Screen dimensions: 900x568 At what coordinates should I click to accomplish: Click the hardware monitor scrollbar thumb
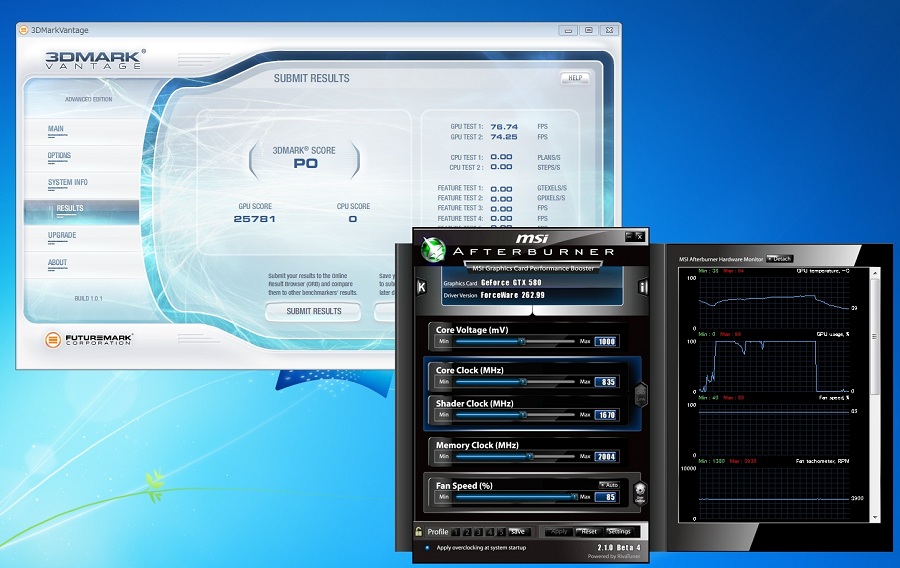tap(875, 337)
